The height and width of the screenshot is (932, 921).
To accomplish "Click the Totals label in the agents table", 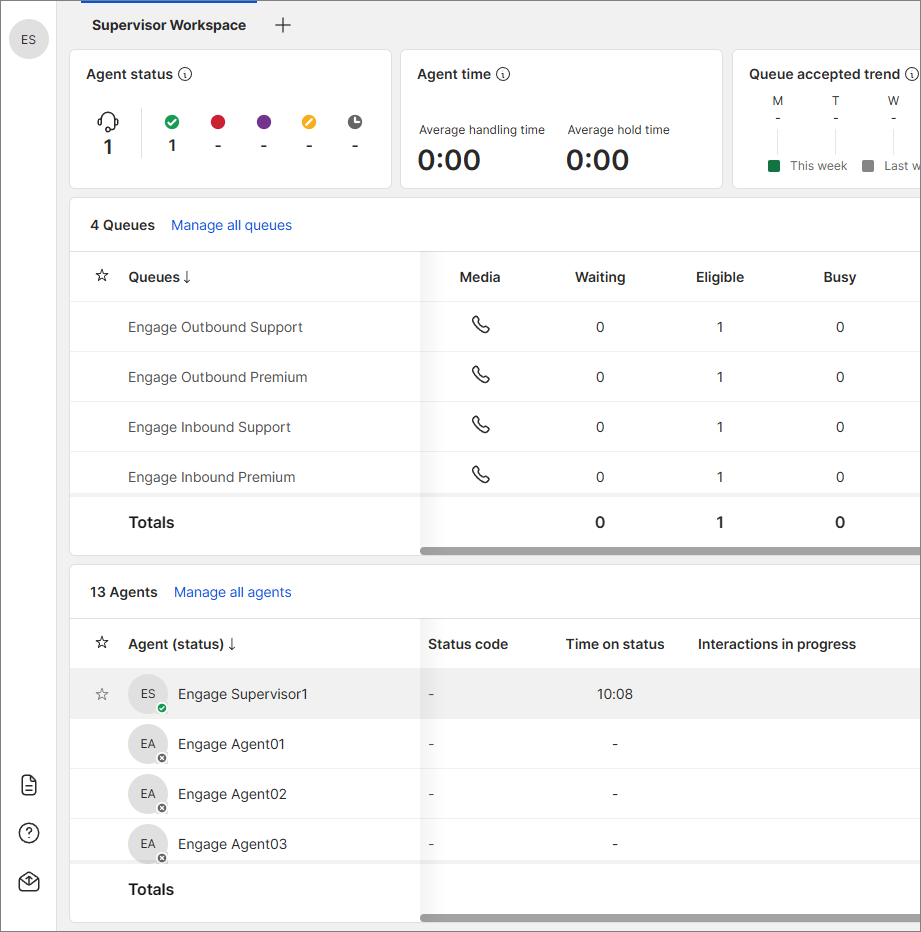I will (x=152, y=889).
